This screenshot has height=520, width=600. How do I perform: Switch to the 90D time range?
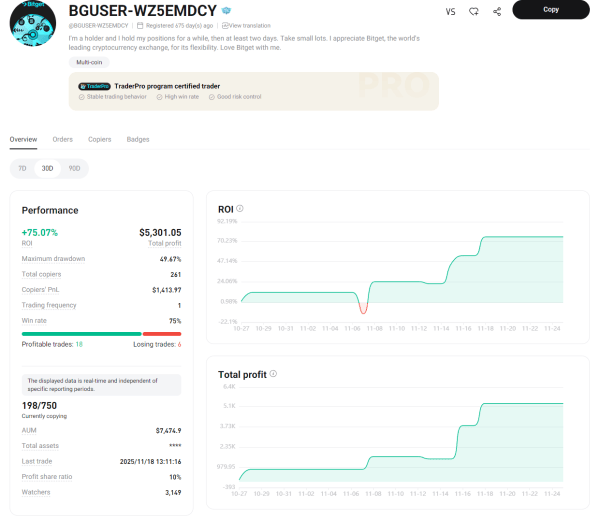(x=74, y=168)
